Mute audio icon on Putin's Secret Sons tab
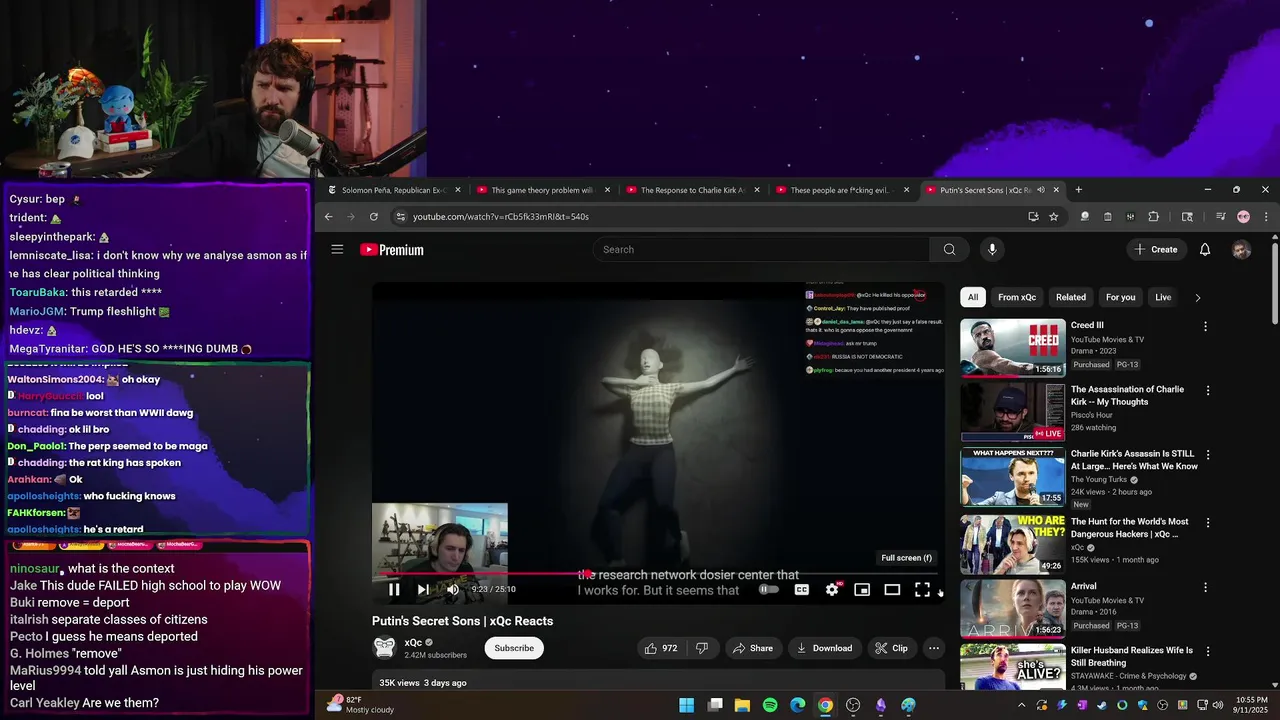1280x720 pixels. (1040, 190)
